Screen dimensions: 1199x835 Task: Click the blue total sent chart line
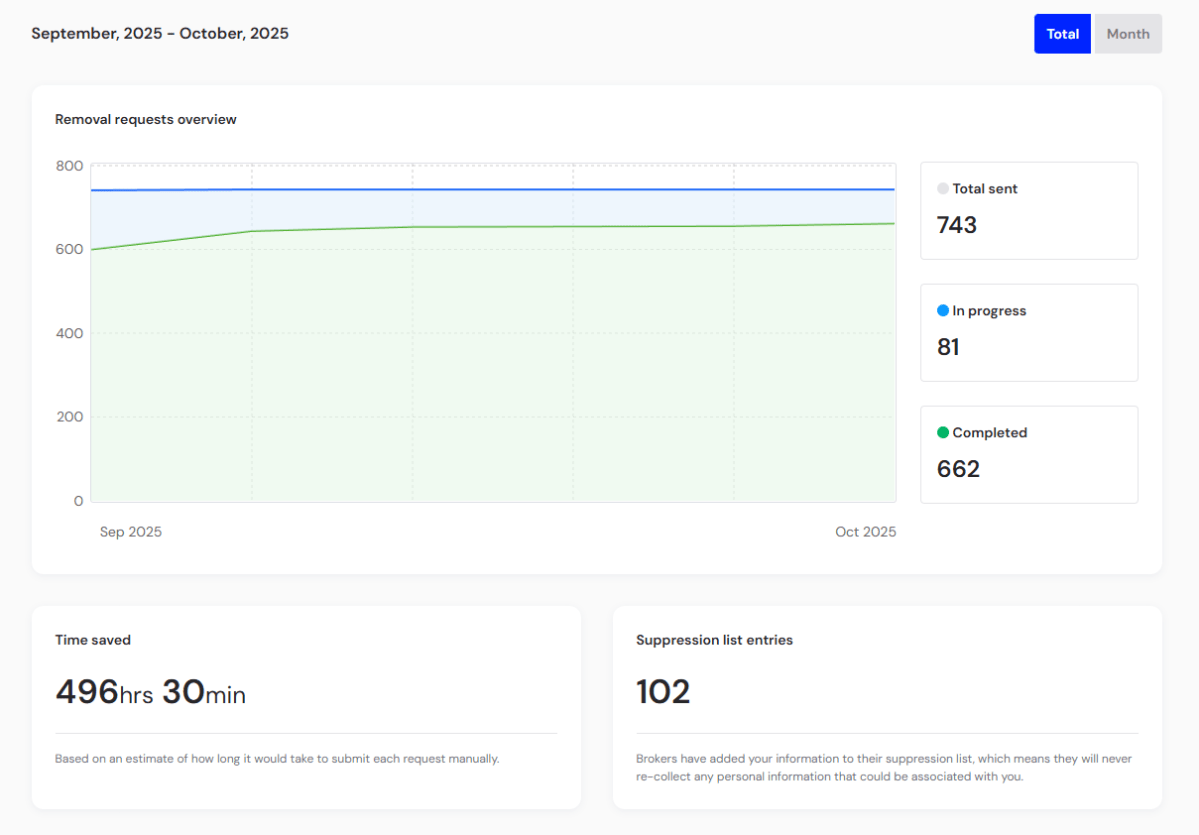coord(500,189)
